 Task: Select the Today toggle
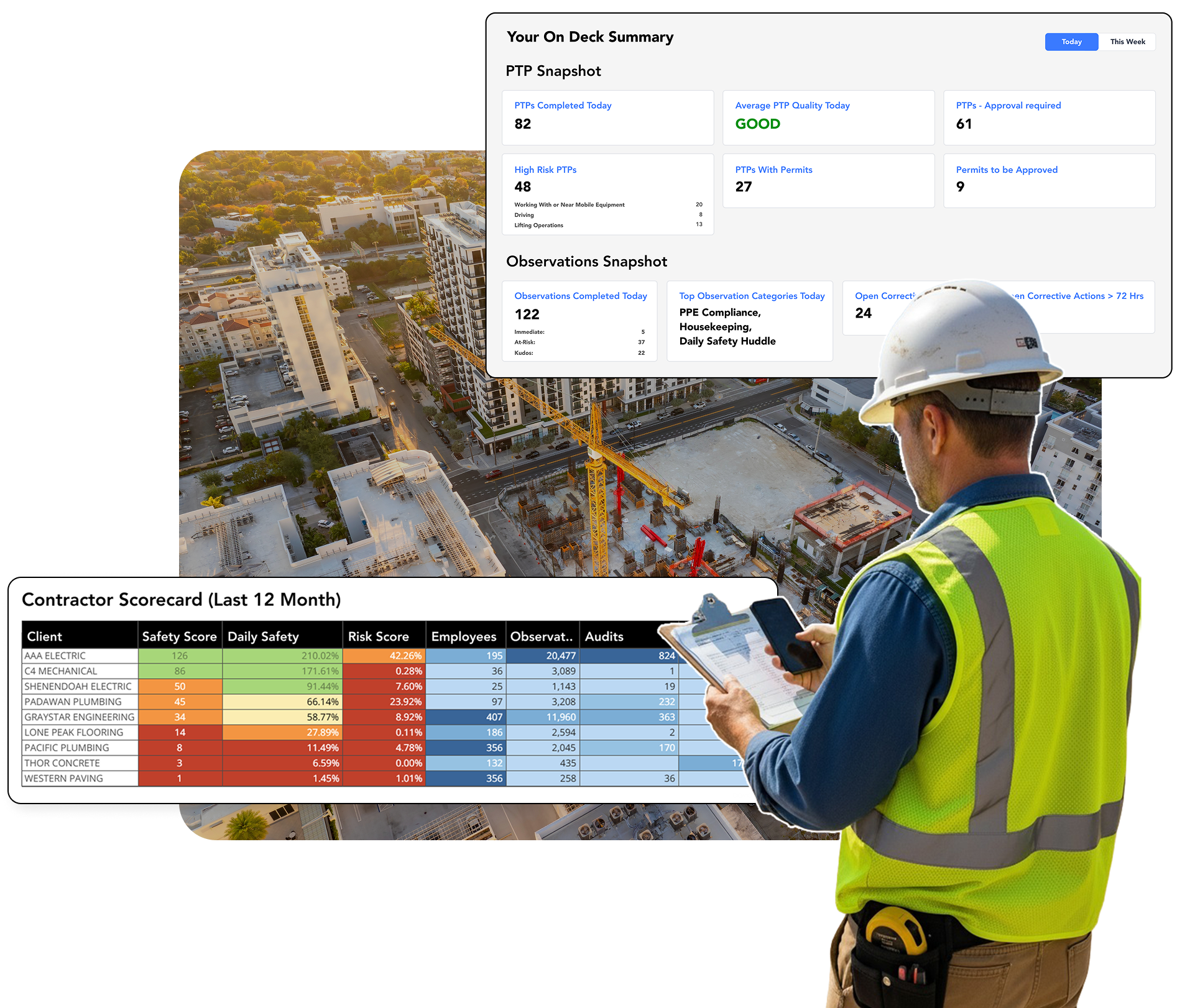tap(1071, 42)
